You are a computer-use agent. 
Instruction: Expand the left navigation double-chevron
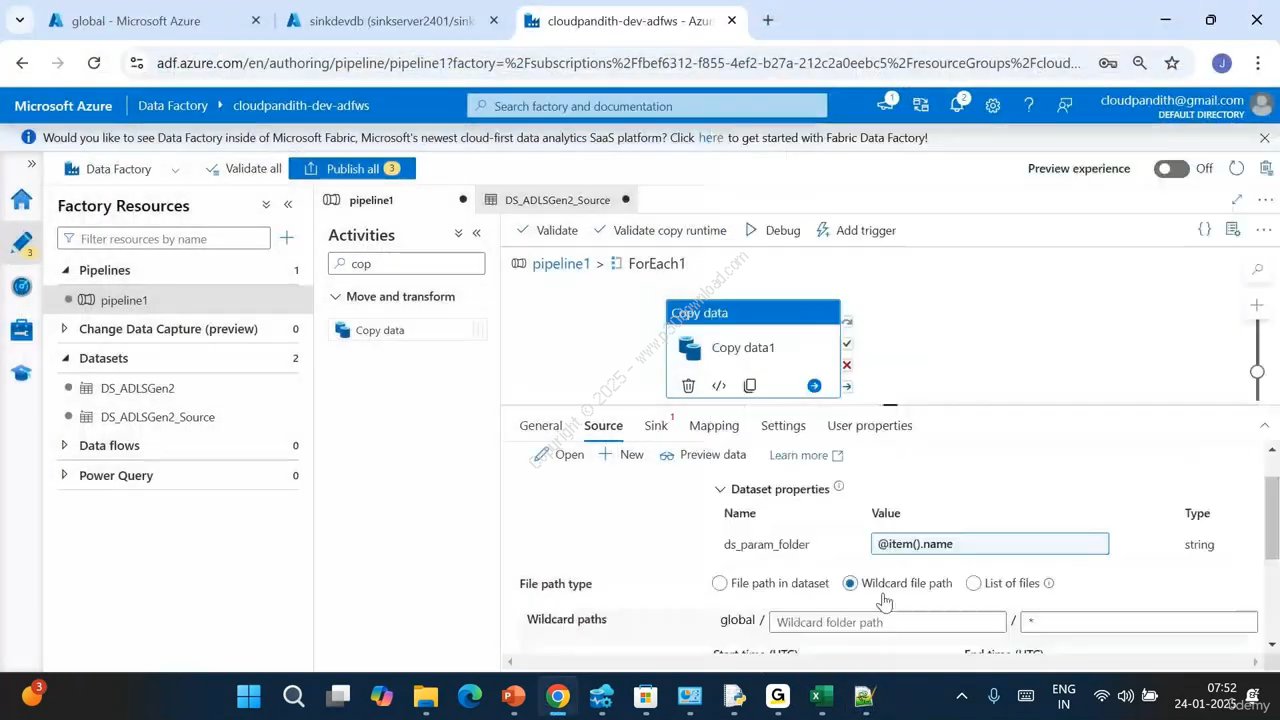31,164
